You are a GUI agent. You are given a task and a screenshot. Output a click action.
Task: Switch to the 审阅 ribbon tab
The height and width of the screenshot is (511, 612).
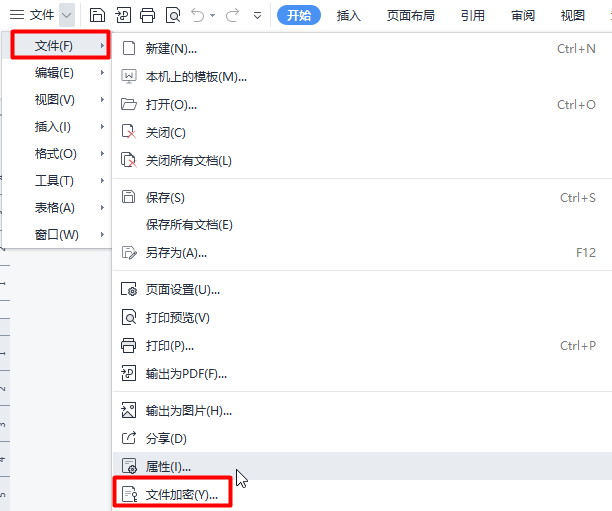point(523,15)
